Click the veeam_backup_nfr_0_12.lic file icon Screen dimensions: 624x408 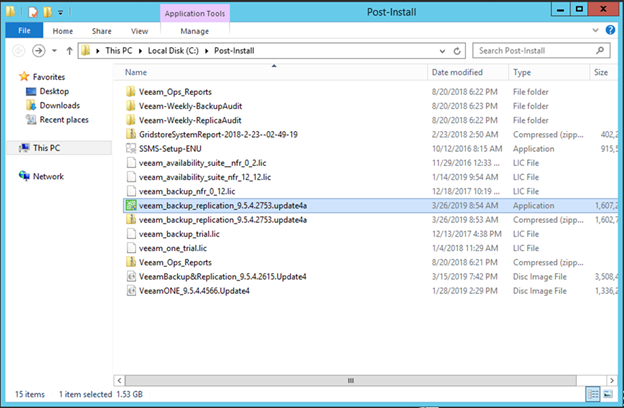pyautogui.click(x=131, y=191)
